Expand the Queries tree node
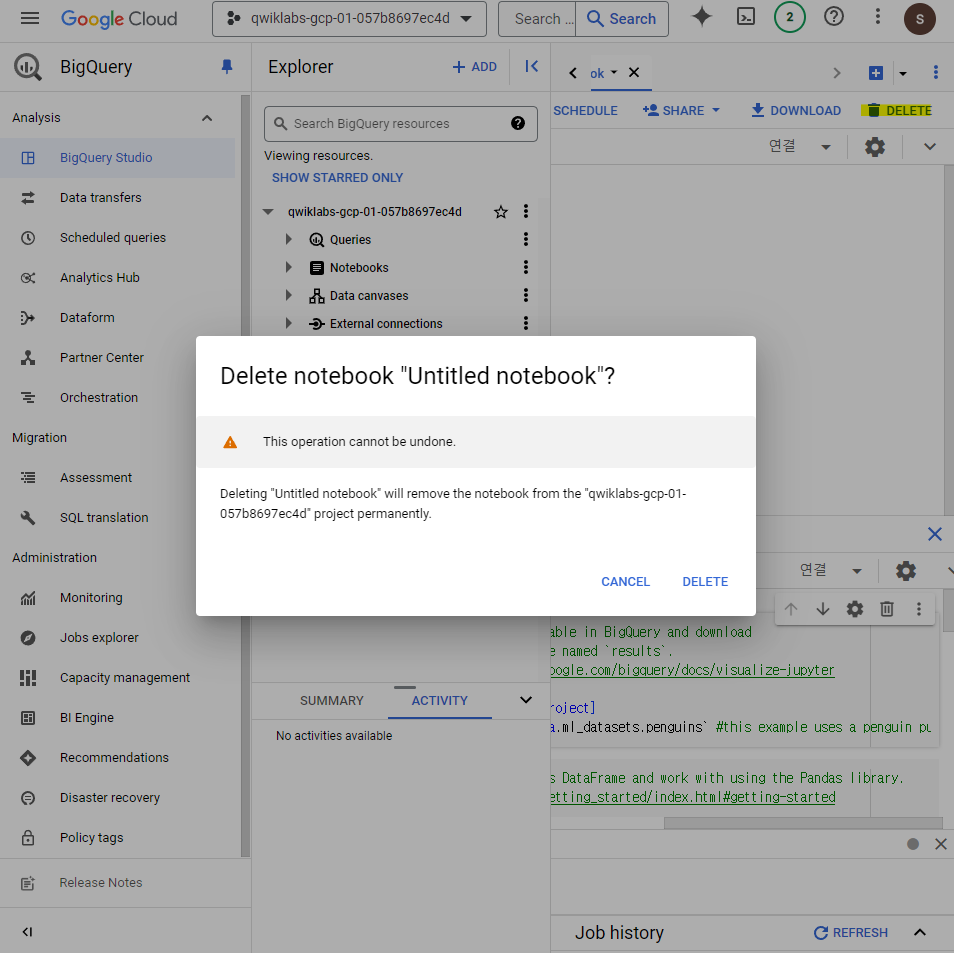 point(288,239)
